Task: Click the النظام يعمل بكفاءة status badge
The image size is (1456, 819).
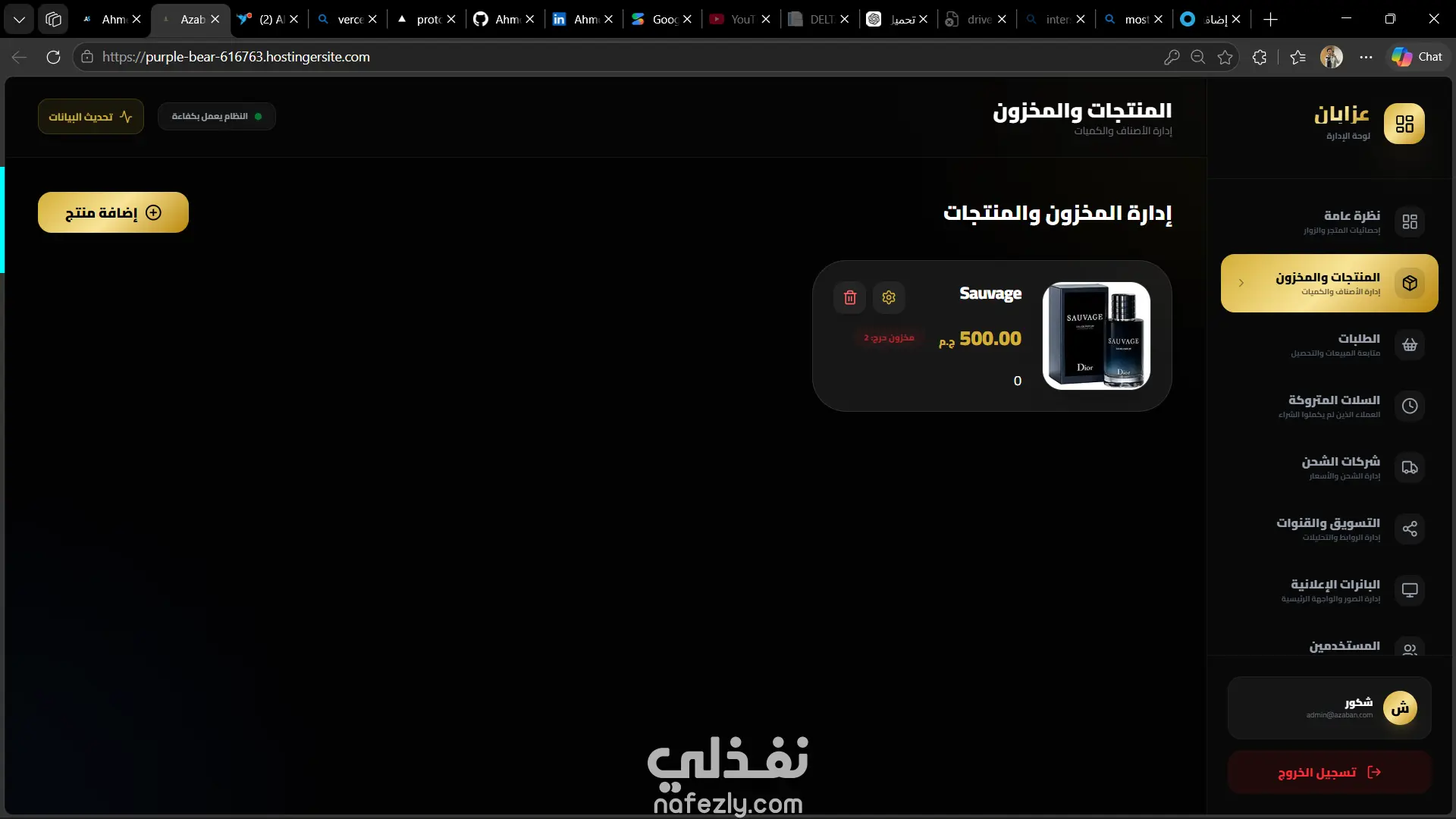Action: (217, 117)
